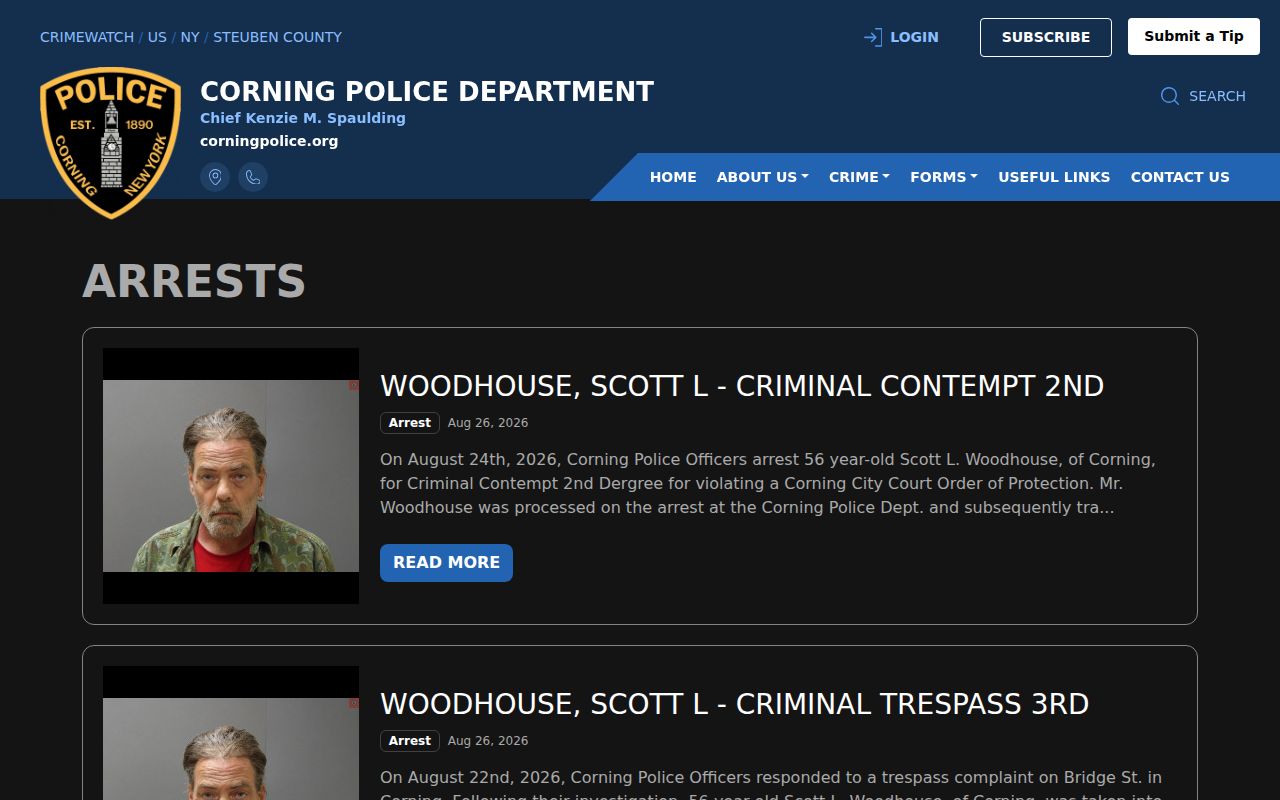Open the LOGIN link text
The height and width of the screenshot is (800, 1280).
[914, 37]
